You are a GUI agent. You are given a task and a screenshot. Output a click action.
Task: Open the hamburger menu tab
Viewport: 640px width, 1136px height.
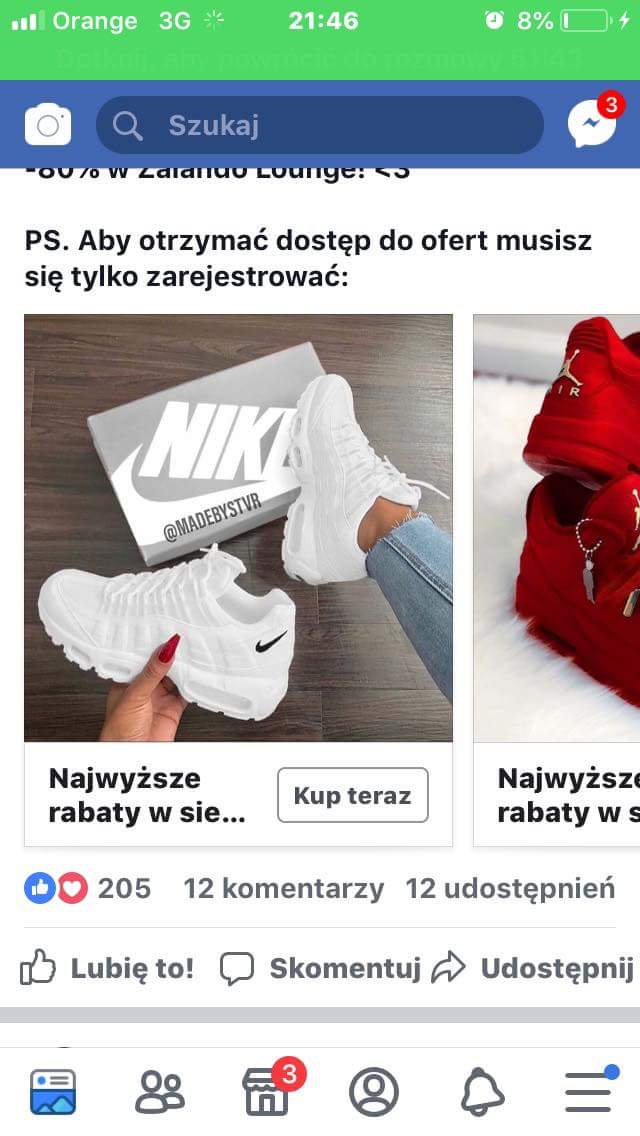(x=589, y=1091)
